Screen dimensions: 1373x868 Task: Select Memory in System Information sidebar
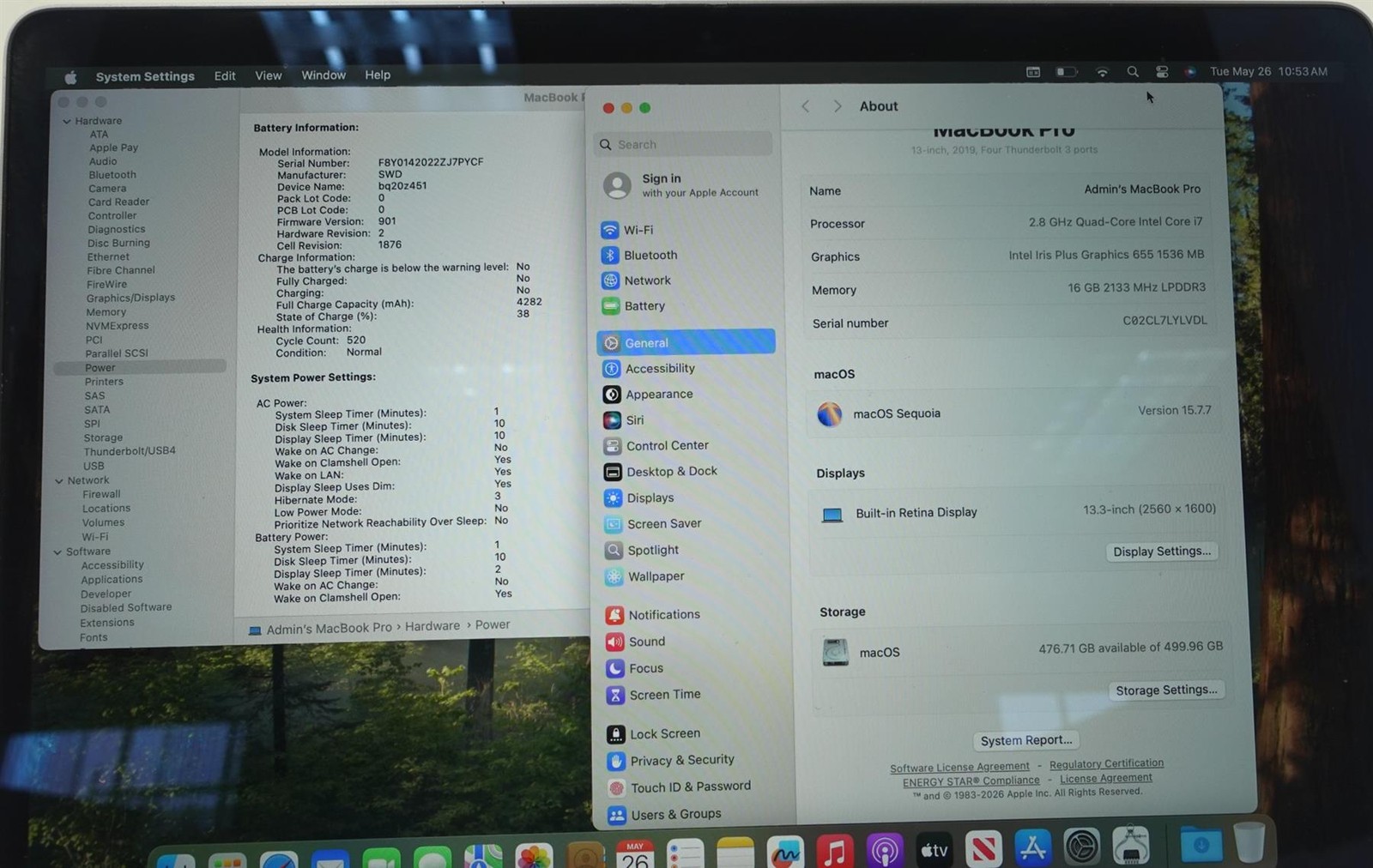click(106, 312)
